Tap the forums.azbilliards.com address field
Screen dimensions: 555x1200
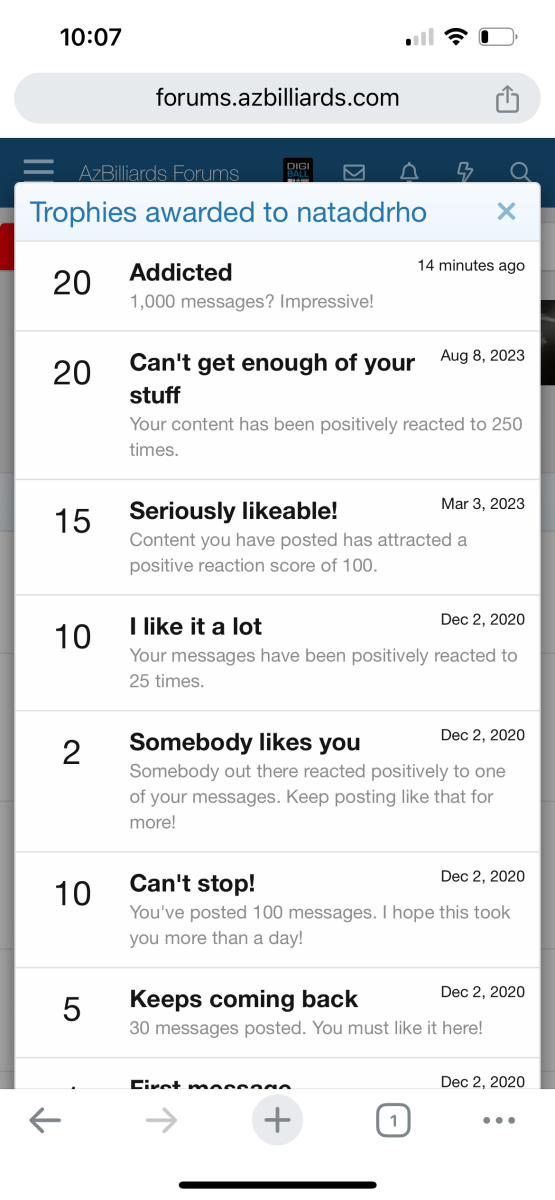[277, 98]
